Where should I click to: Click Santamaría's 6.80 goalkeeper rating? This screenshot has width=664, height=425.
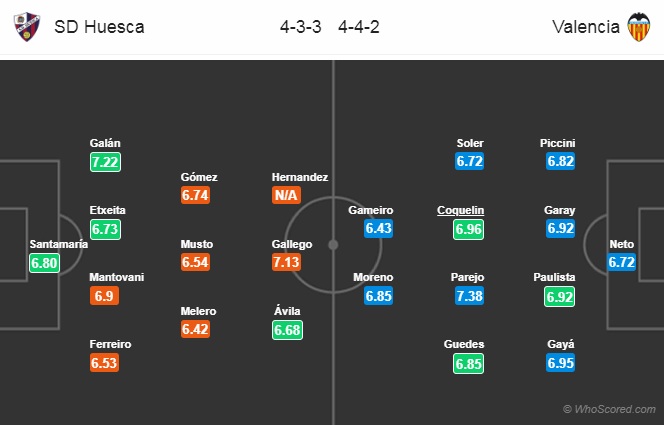tap(44, 263)
